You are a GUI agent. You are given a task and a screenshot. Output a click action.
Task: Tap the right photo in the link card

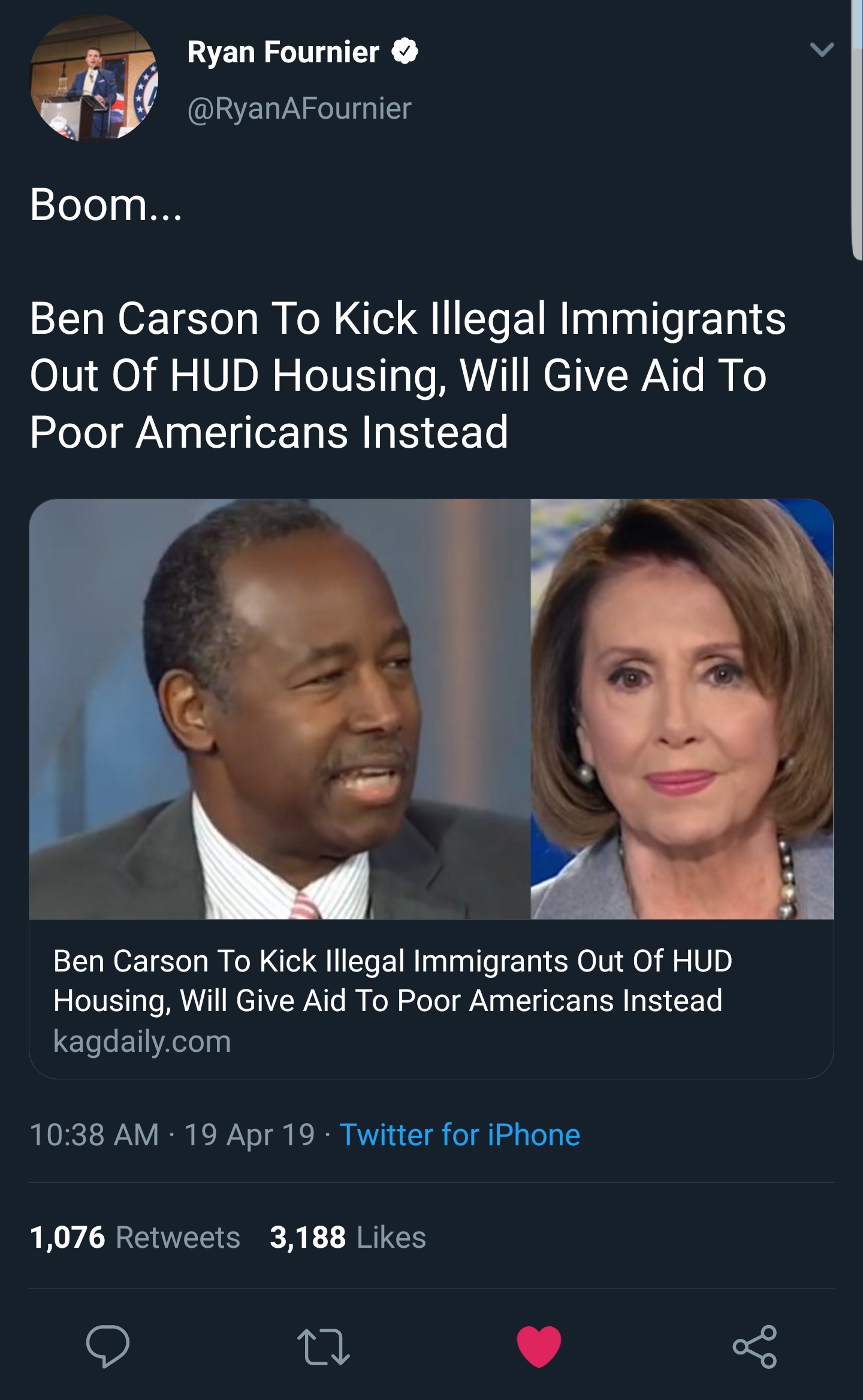pyautogui.click(x=682, y=709)
